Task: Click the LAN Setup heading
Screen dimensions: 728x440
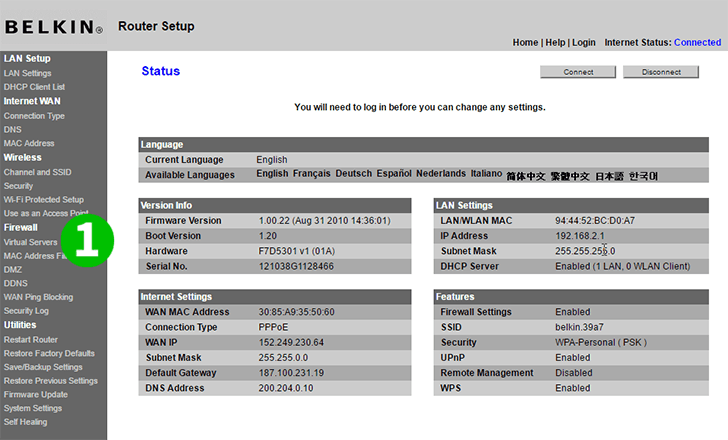Action: tap(27, 58)
